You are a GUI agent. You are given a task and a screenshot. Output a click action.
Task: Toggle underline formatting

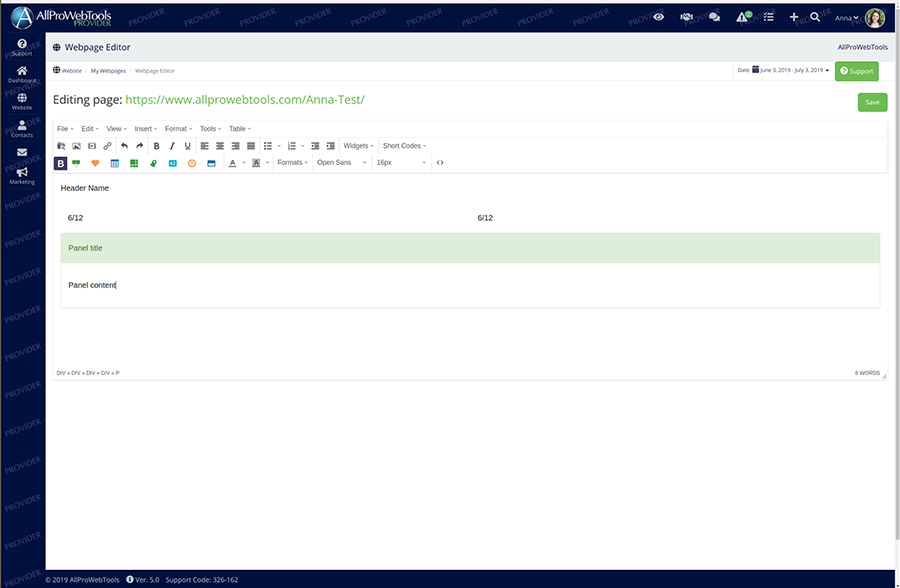(187, 146)
